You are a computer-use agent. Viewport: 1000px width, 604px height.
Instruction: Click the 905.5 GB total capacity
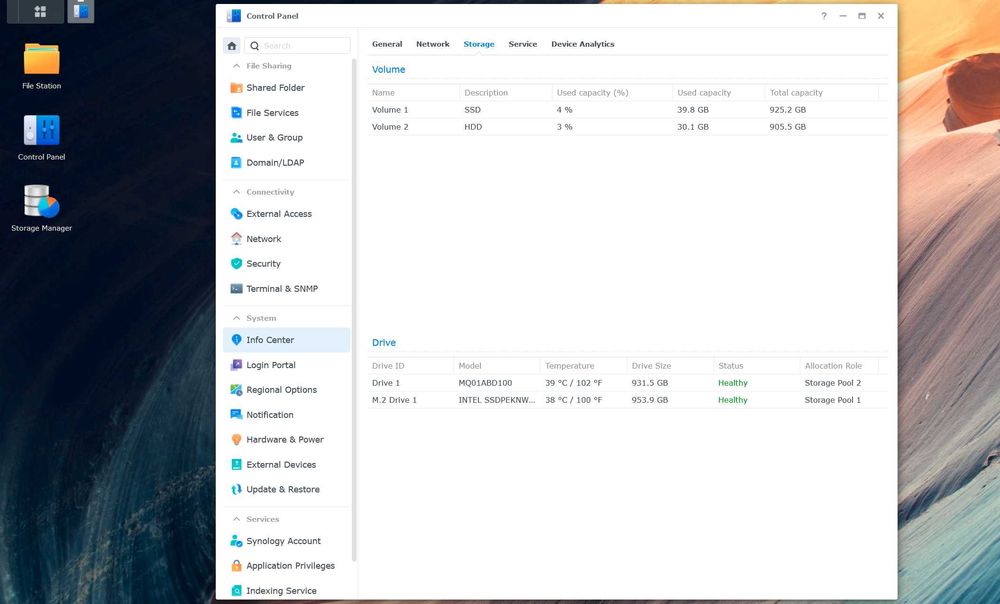pos(788,127)
